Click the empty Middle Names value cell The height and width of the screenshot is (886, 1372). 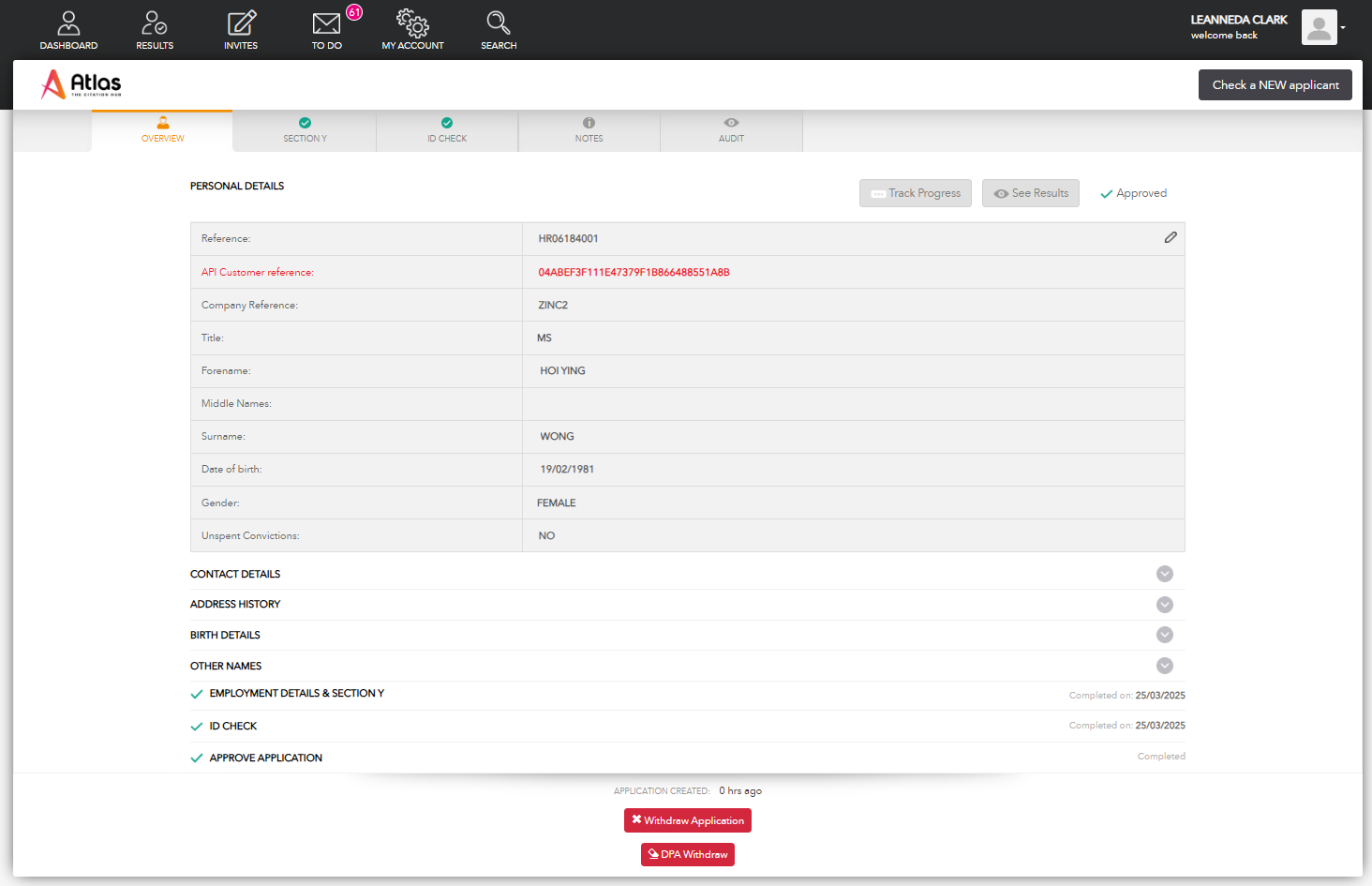click(854, 404)
